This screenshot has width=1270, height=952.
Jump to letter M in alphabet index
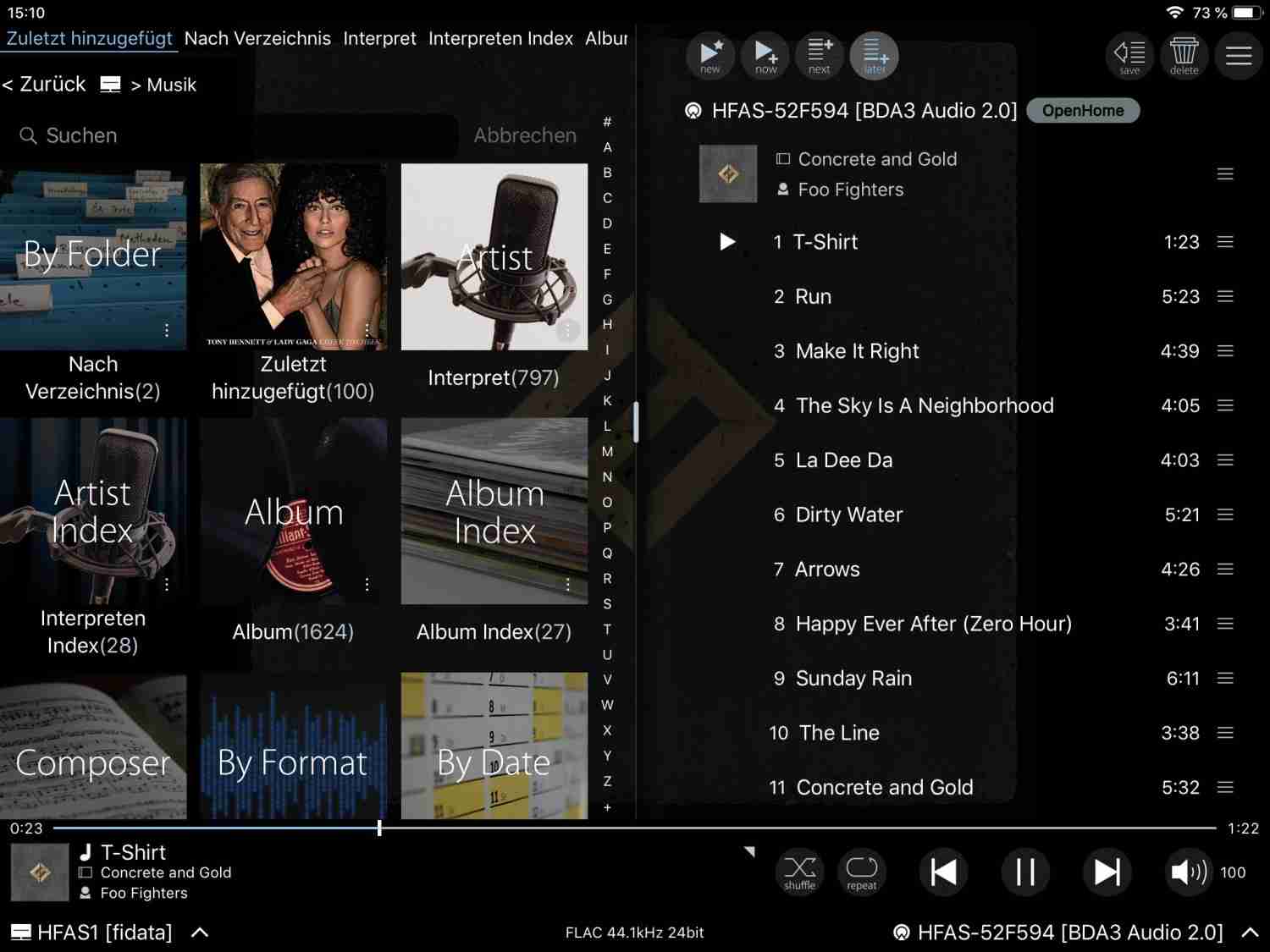coord(607,452)
